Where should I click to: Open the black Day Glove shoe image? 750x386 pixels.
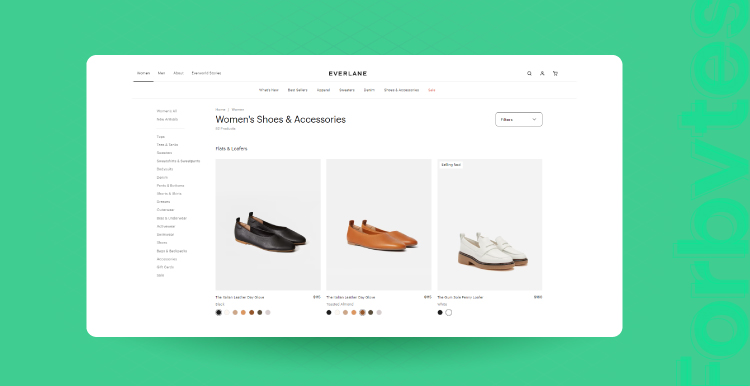point(268,224)
